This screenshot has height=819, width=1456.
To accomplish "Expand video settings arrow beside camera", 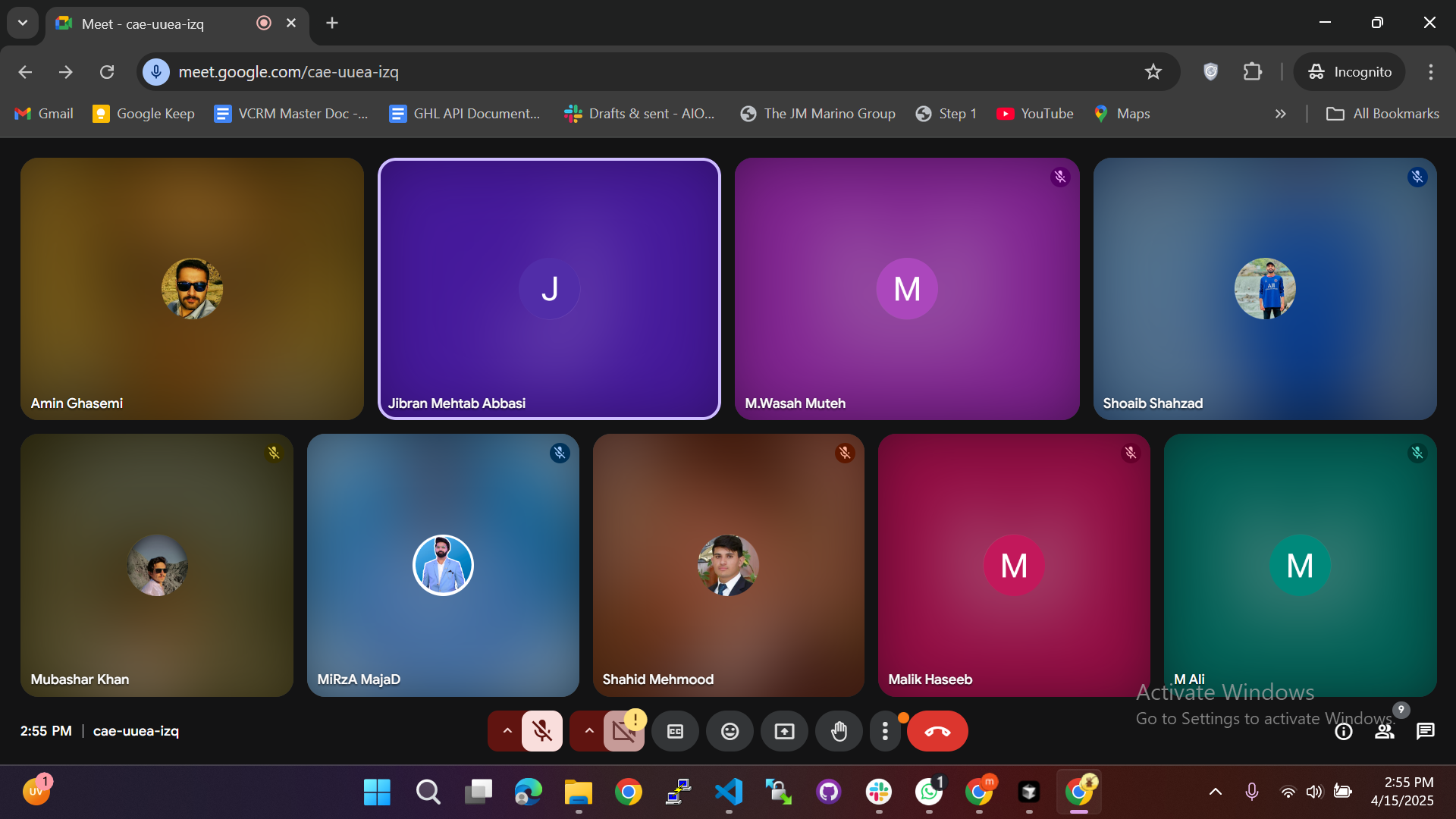I will (x=588, y=731).
